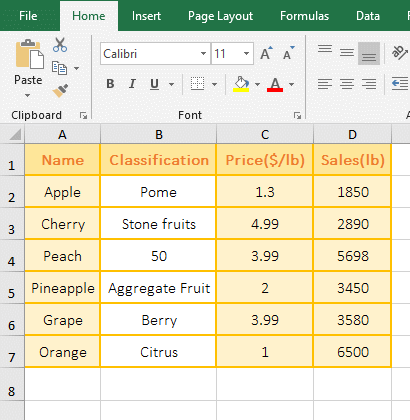Apply red font color

click(275, 84)
